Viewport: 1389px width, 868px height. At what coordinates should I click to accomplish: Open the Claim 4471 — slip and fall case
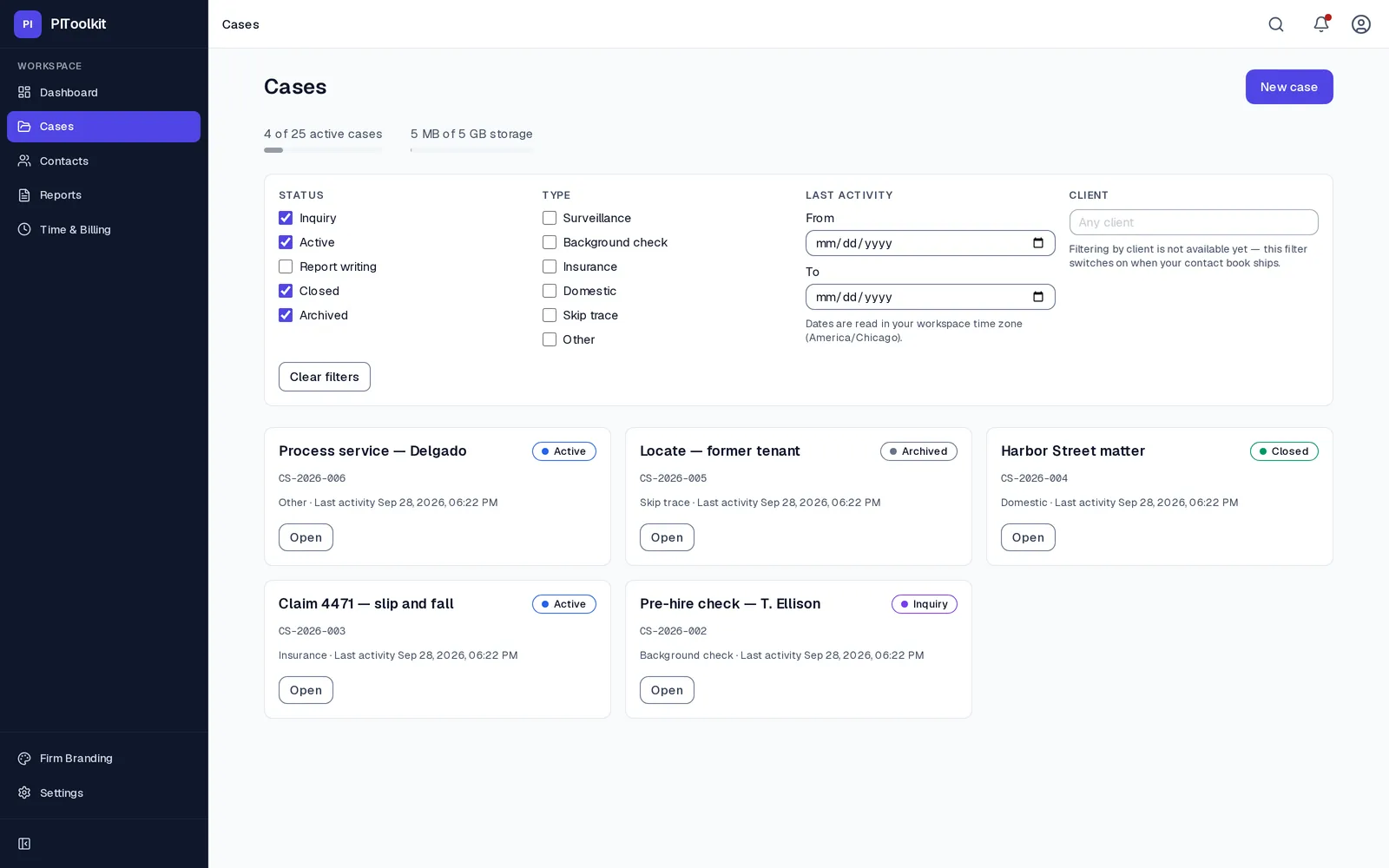306,690
